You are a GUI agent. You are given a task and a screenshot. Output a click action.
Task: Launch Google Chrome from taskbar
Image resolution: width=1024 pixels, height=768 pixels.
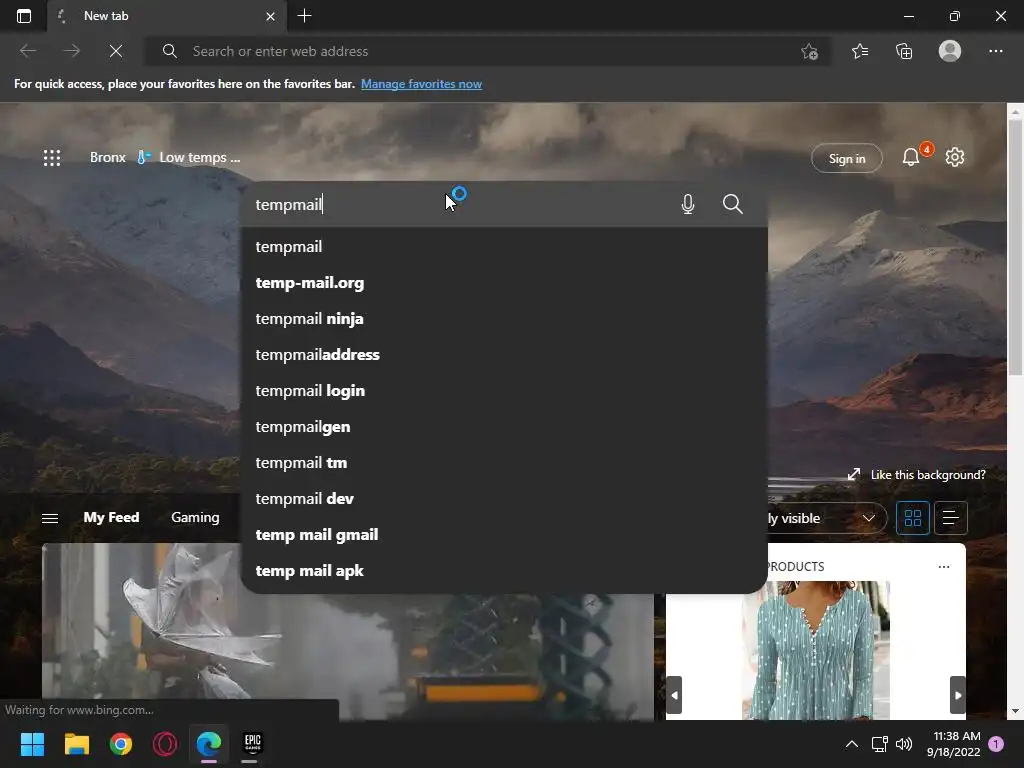click(121, 744)
